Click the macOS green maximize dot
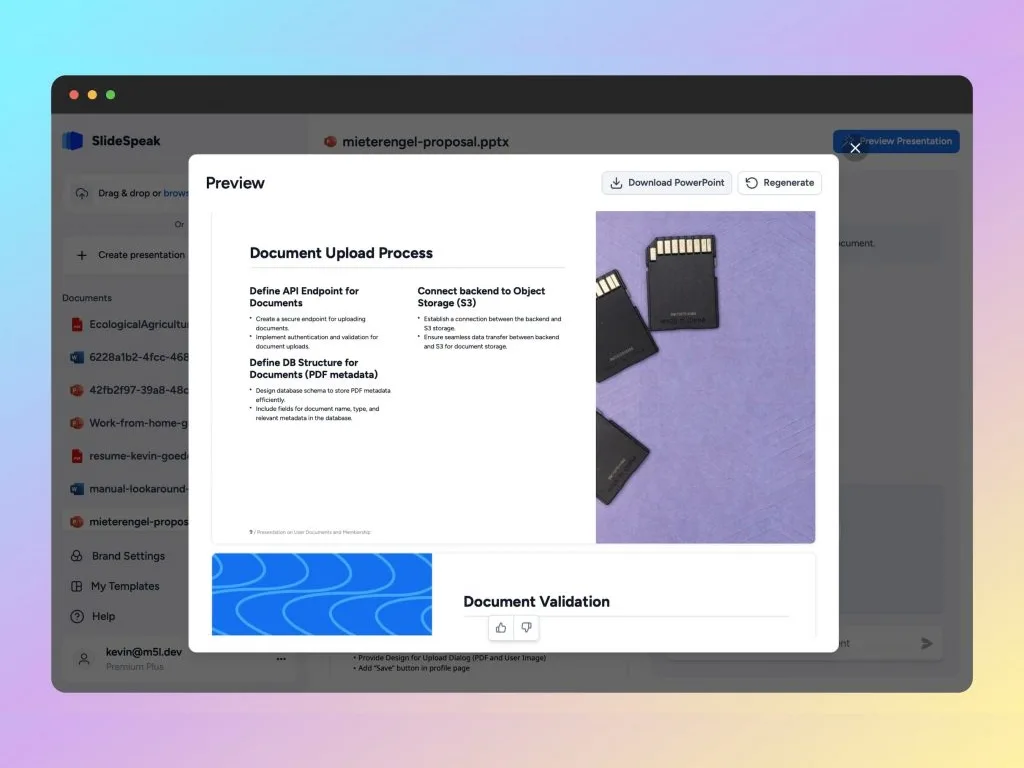The width and height of the screenshot is (1024, 768). (110, 95)
